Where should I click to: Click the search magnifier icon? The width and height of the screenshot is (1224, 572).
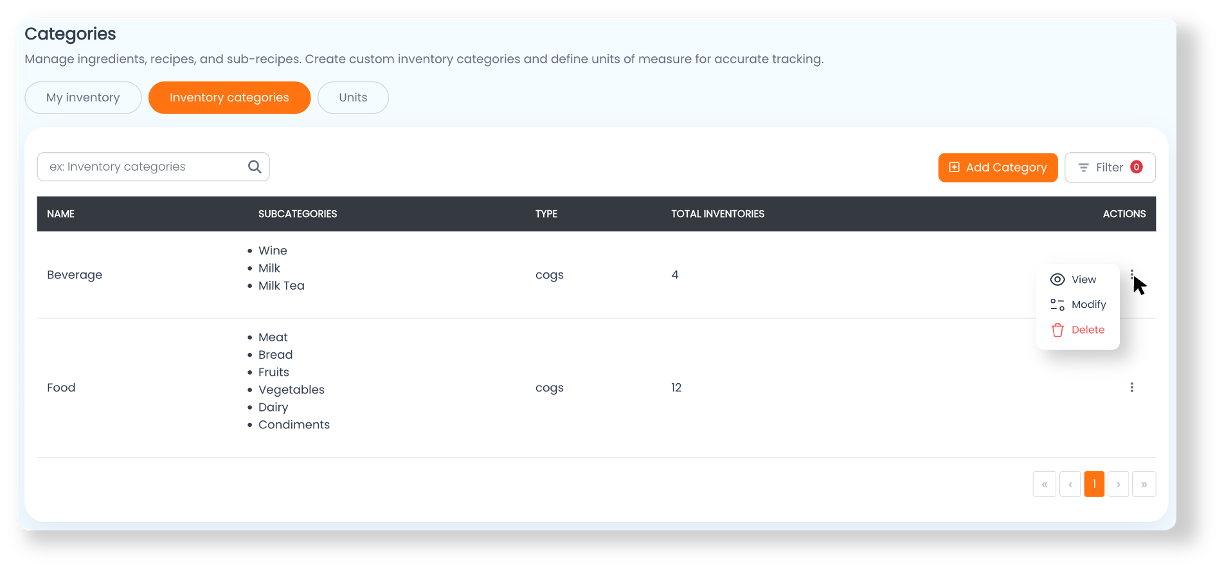pos(254,167)
